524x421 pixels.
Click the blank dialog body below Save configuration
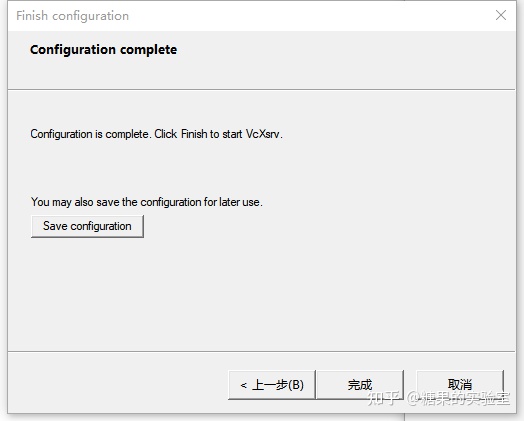tap(261, 294)
